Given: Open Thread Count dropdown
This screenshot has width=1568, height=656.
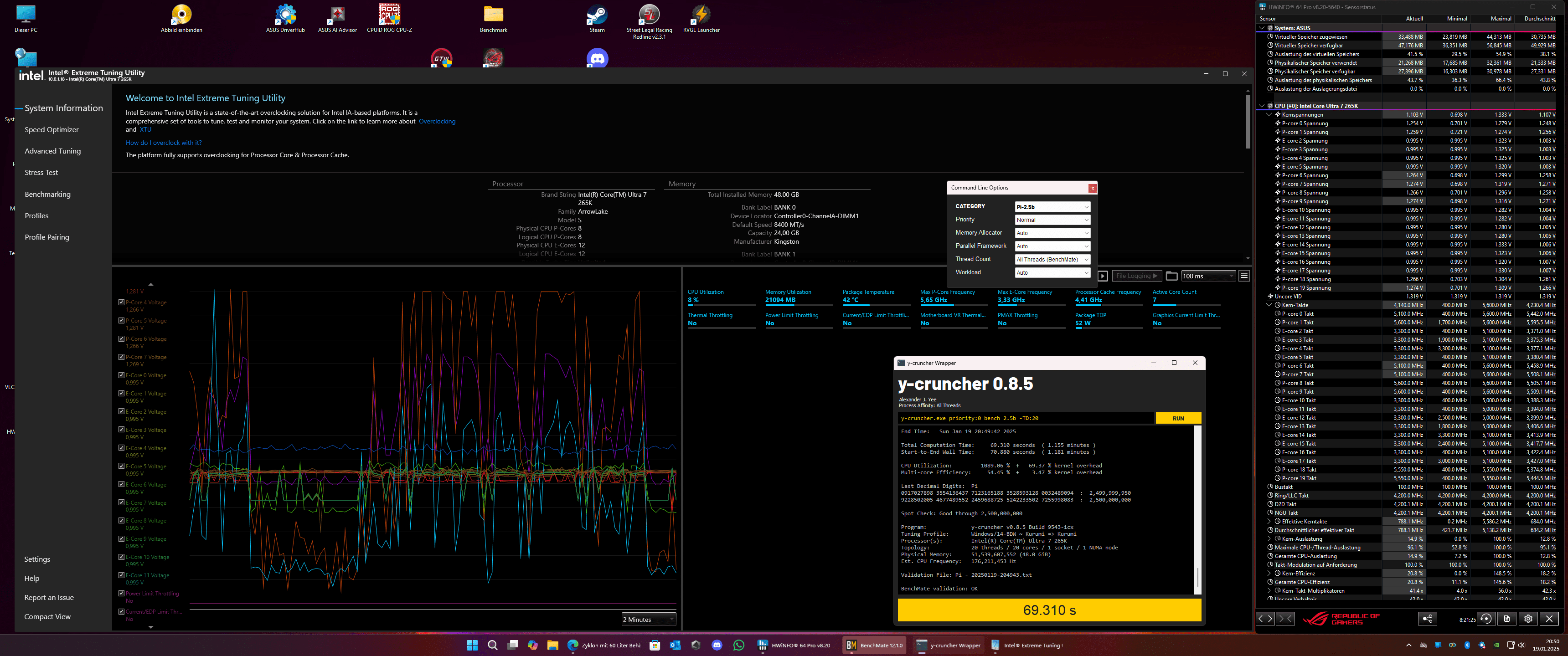Looking at the screenshot, I should click(x=1052, y=259).
